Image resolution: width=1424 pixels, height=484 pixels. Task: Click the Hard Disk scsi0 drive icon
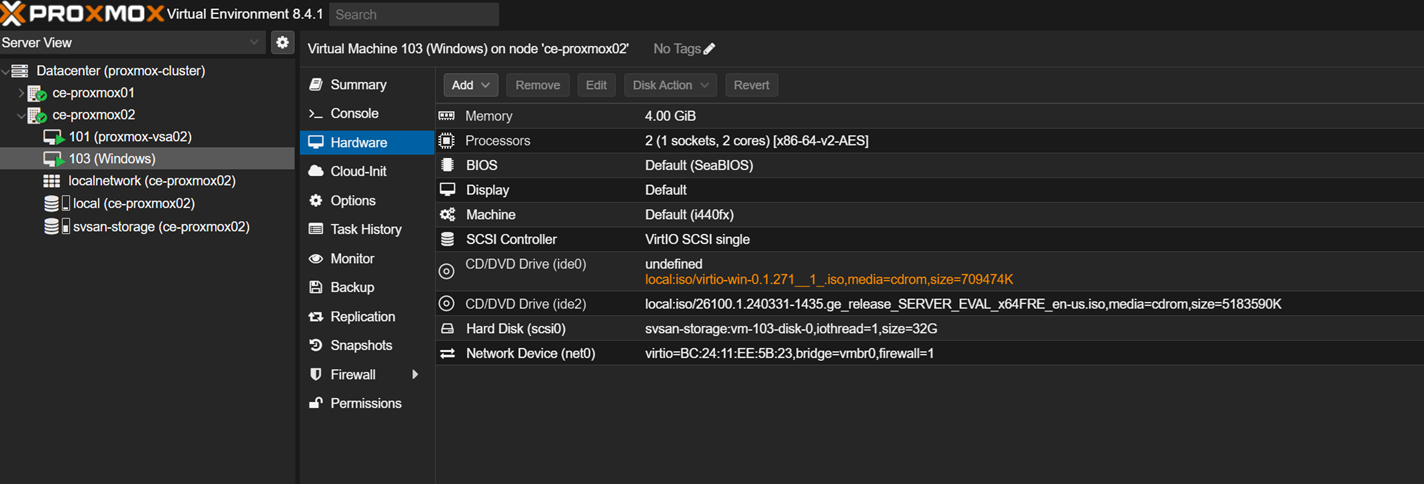coord(447,329)
